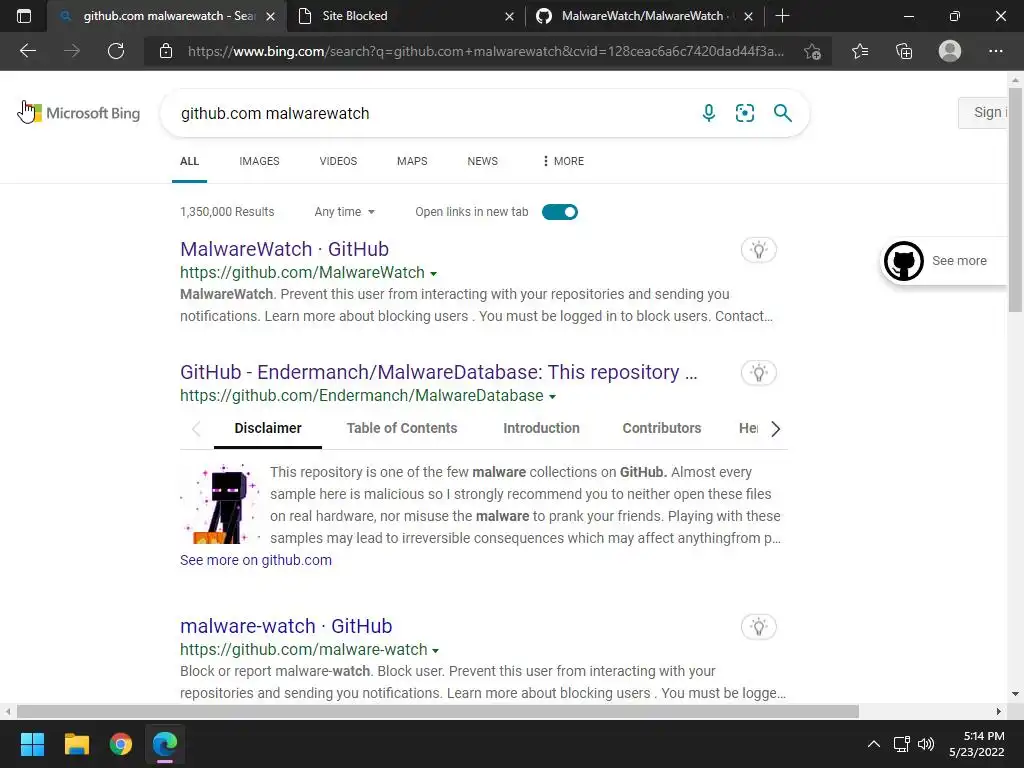Image resolution: width=1024 pixels, height=768 pixels.
Task: Expand the arrow next to github.com/MalwareWatch URL
Action: (x=434, y=274)
